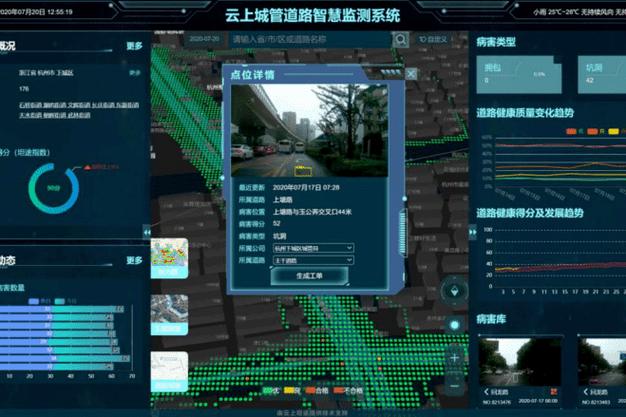Click the 自定义 button beside search

tap(434, 39)
